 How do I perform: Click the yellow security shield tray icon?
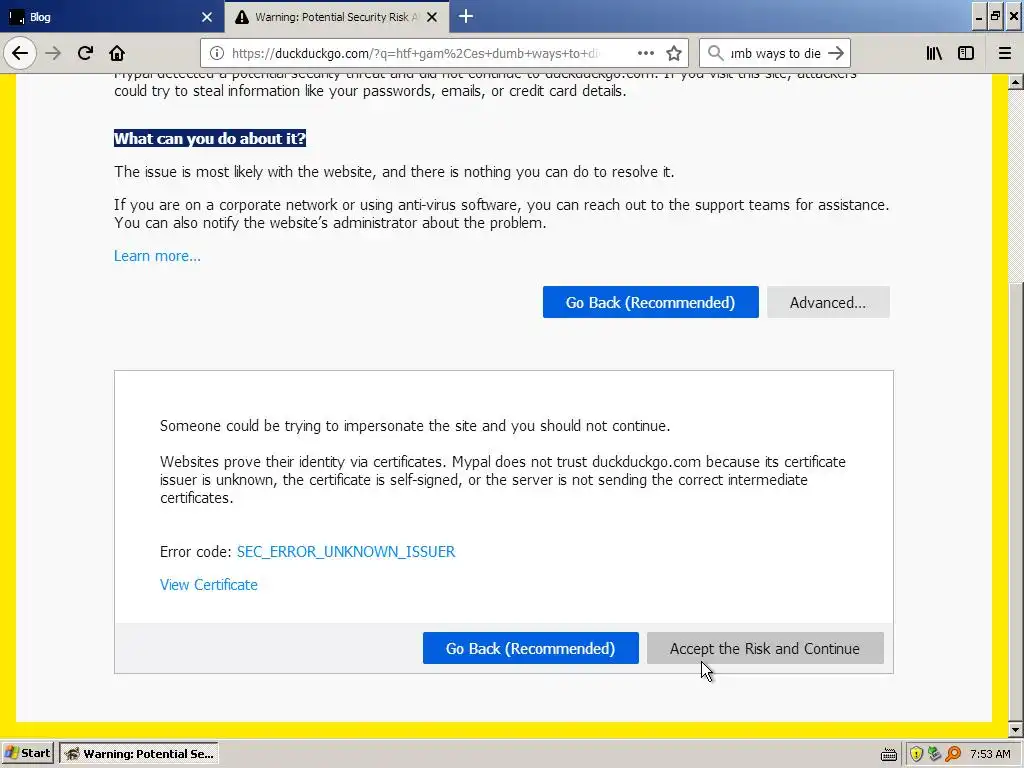coord(916,754)
